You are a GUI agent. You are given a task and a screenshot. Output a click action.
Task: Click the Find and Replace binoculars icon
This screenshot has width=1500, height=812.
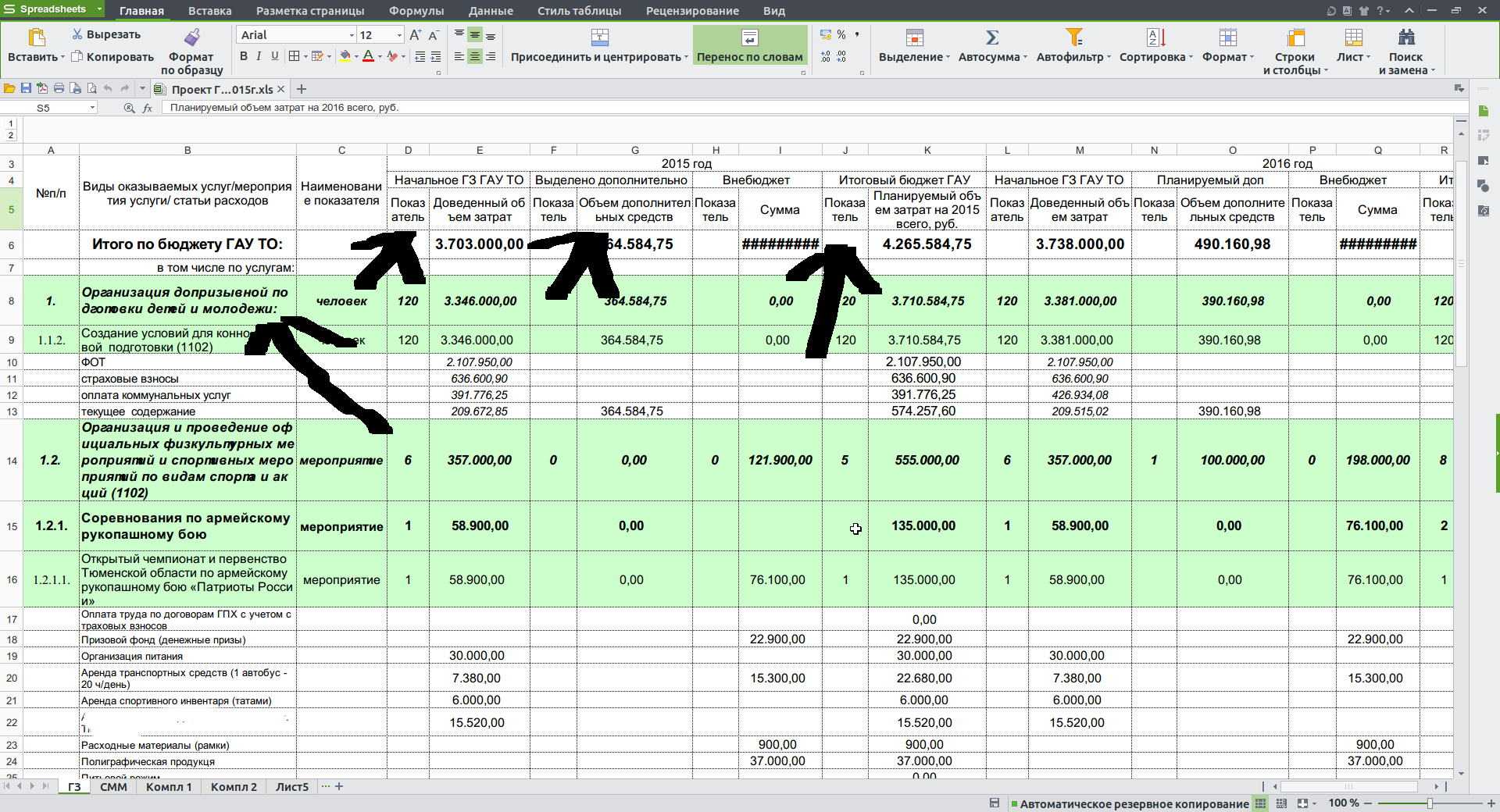1406,37
